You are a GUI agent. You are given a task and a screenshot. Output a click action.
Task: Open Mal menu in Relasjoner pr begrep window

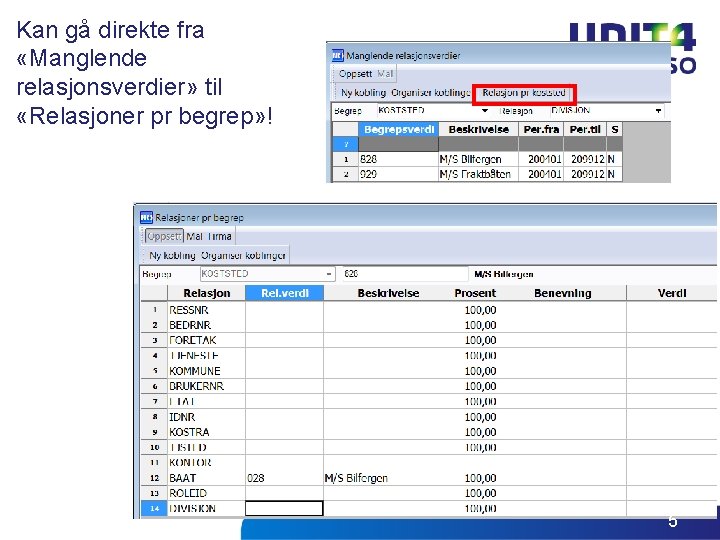pyautogui.click(x=194, y=236)
